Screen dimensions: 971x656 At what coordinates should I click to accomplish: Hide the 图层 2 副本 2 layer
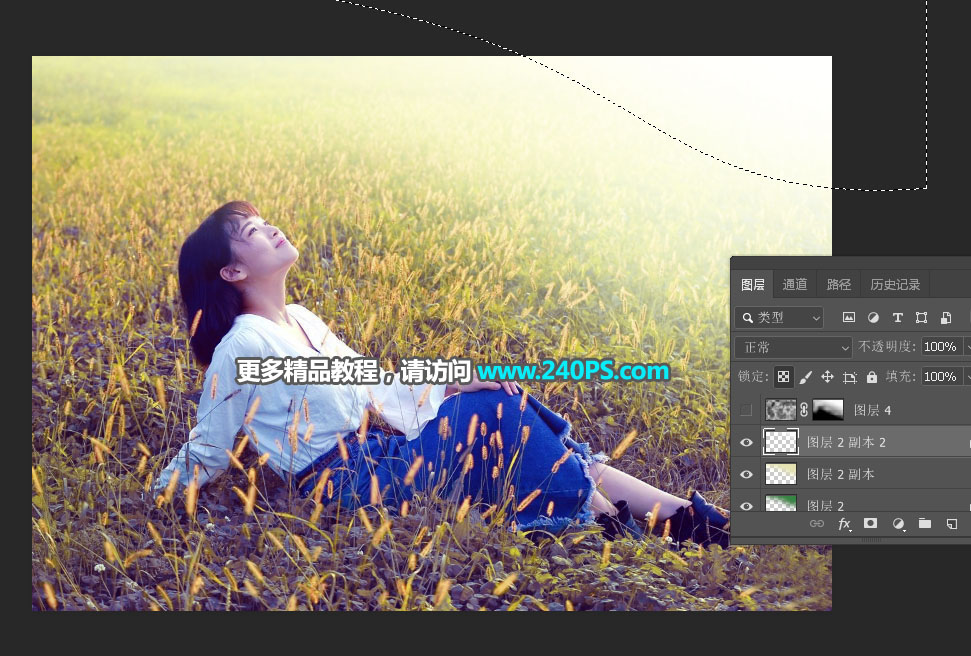(x=746, y=442)
